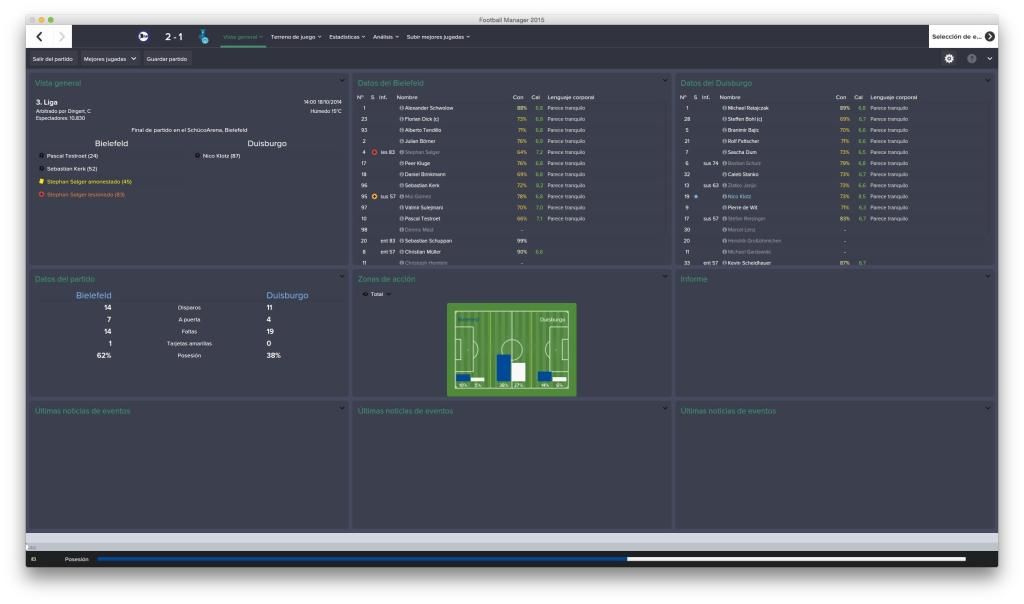
Task: Go back with the left arrow
Action: coord(39,37)
